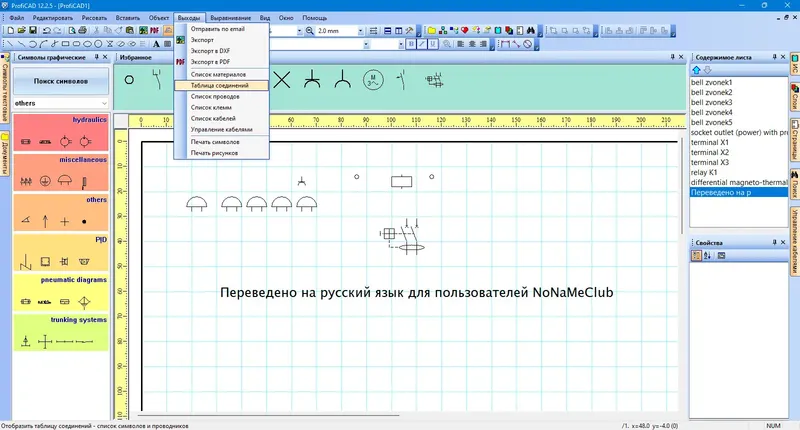
Task: Choose Печать символов menu entry
Action: click(x=221, y=142)
